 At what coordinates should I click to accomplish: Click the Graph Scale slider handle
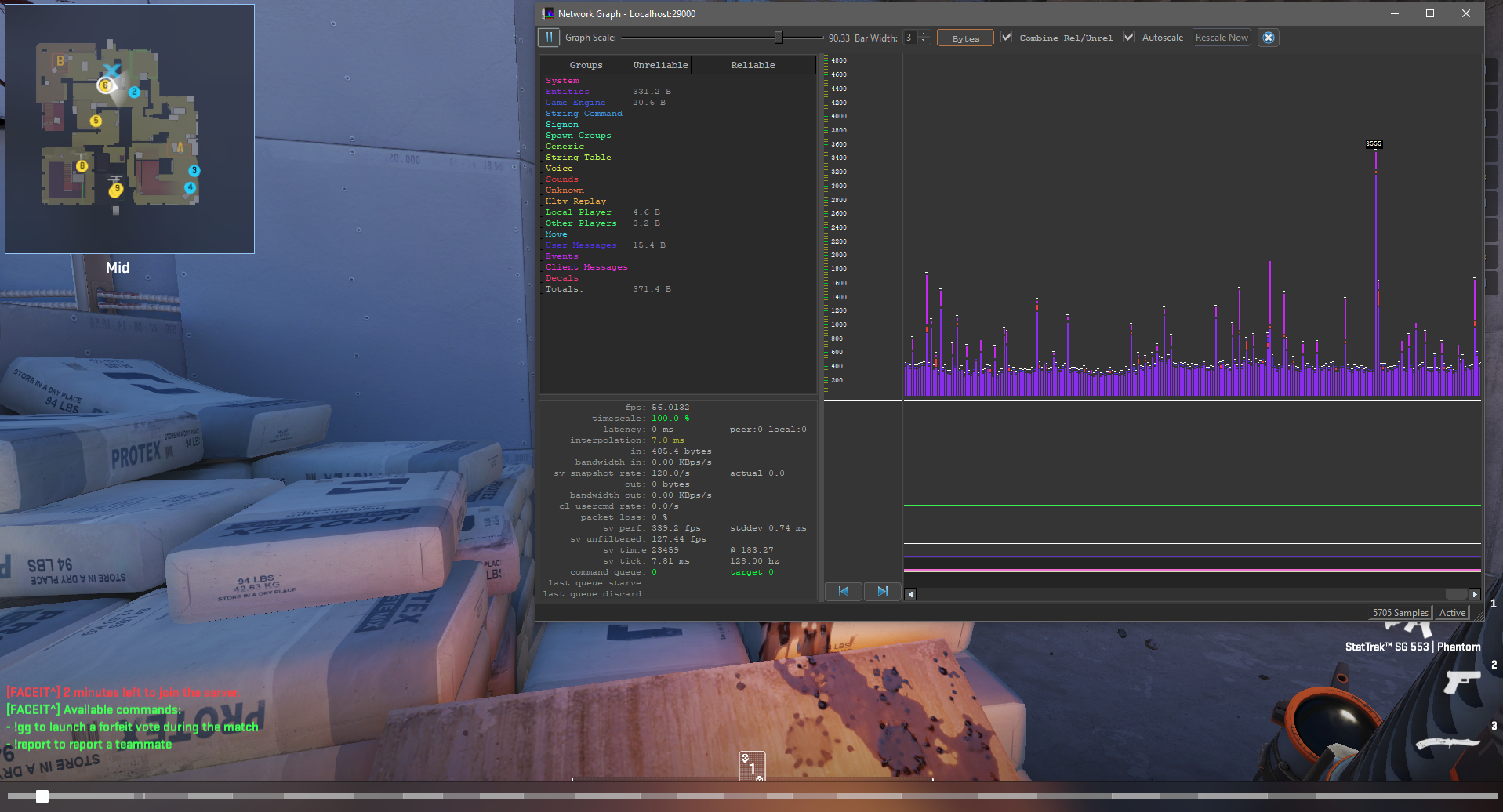[x=778, y=37]
